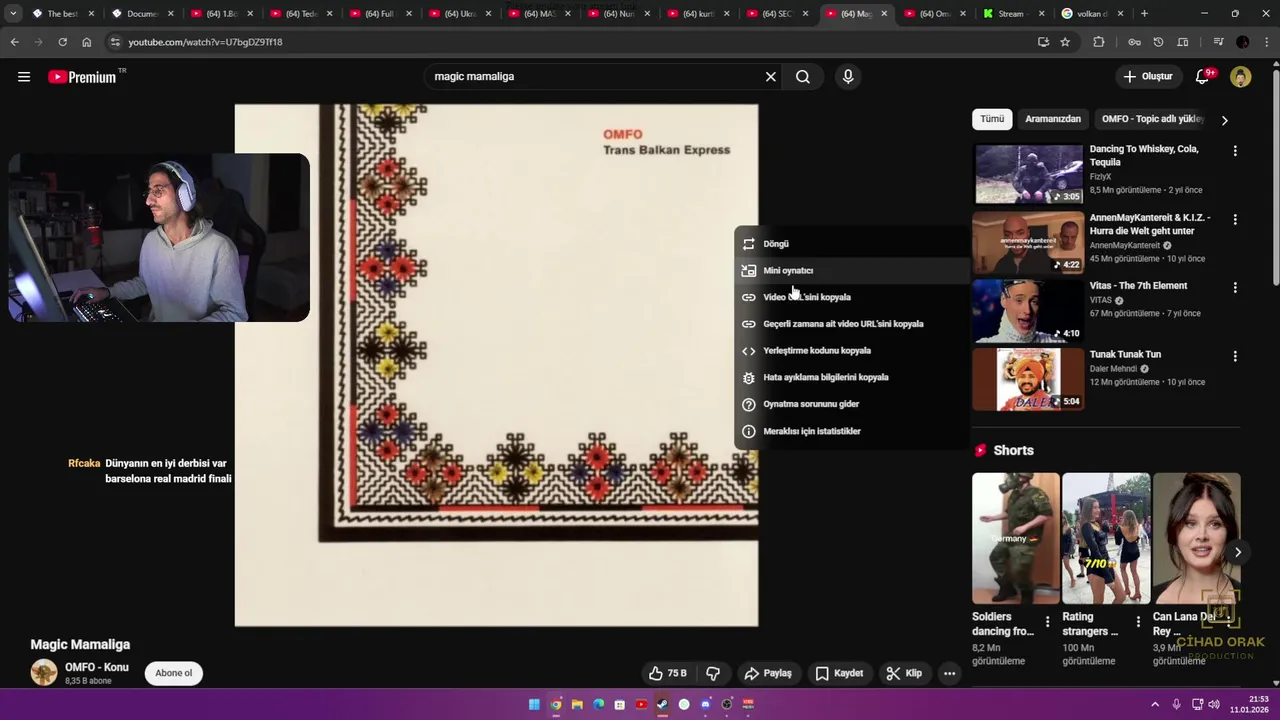Screen dimensions: 1280x720
Task: Click the browser address bar URL
Action: (x=205, y=42)
